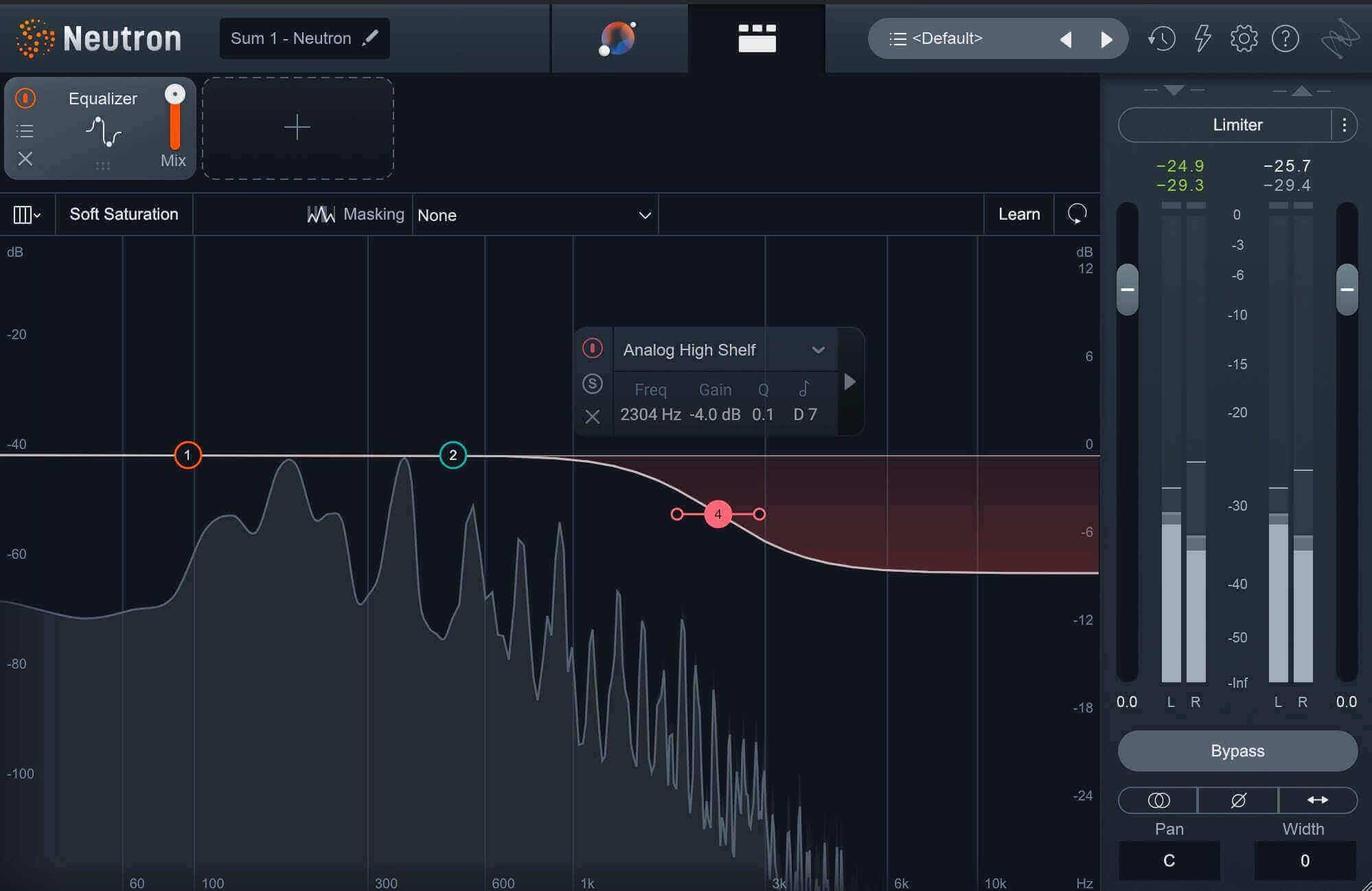This screenshot has height=891, width=1372.
Task: Click the Width value field 0
Action: tap(1305, 861)
